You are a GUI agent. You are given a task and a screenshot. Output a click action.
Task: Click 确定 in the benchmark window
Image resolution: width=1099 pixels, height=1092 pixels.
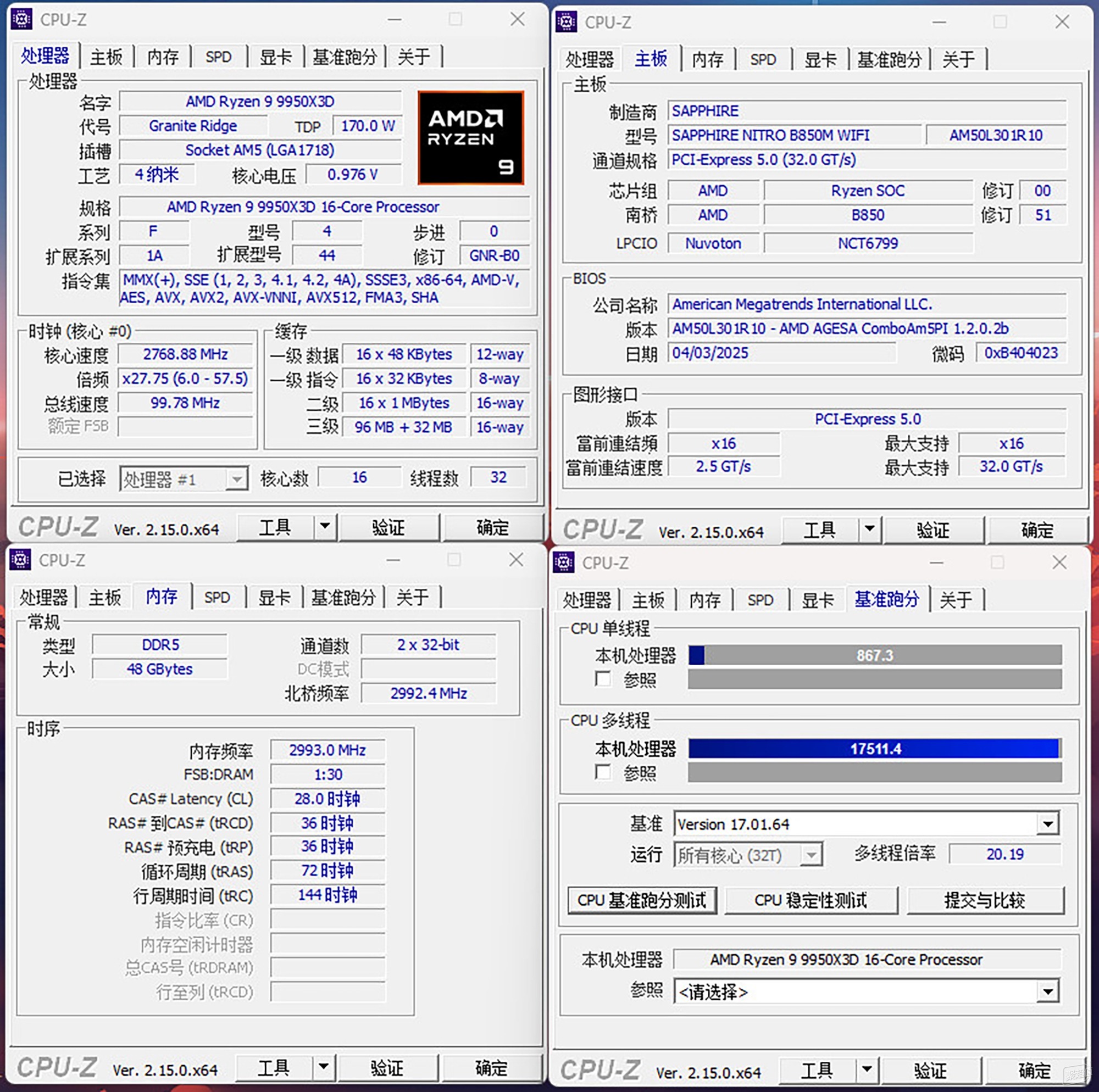tap(1035, 1071)
